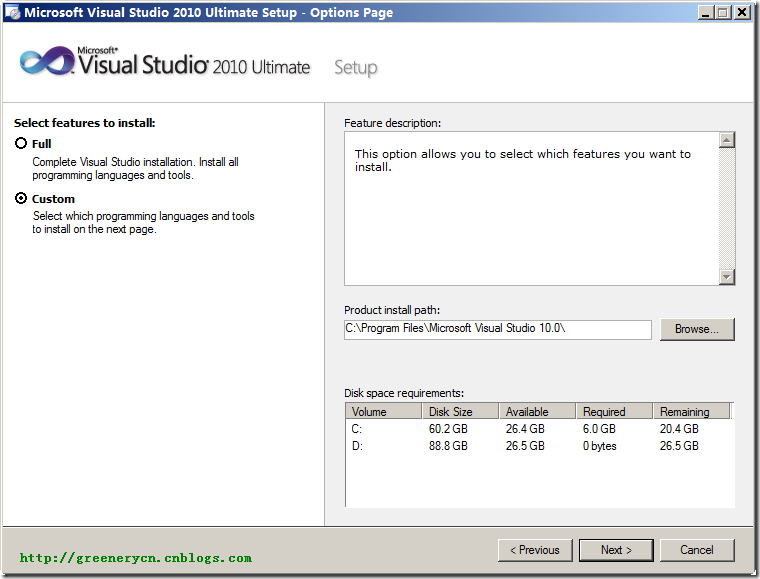Click the Full option description text
This screenshot has width=760, height=579.
(135, 169)
